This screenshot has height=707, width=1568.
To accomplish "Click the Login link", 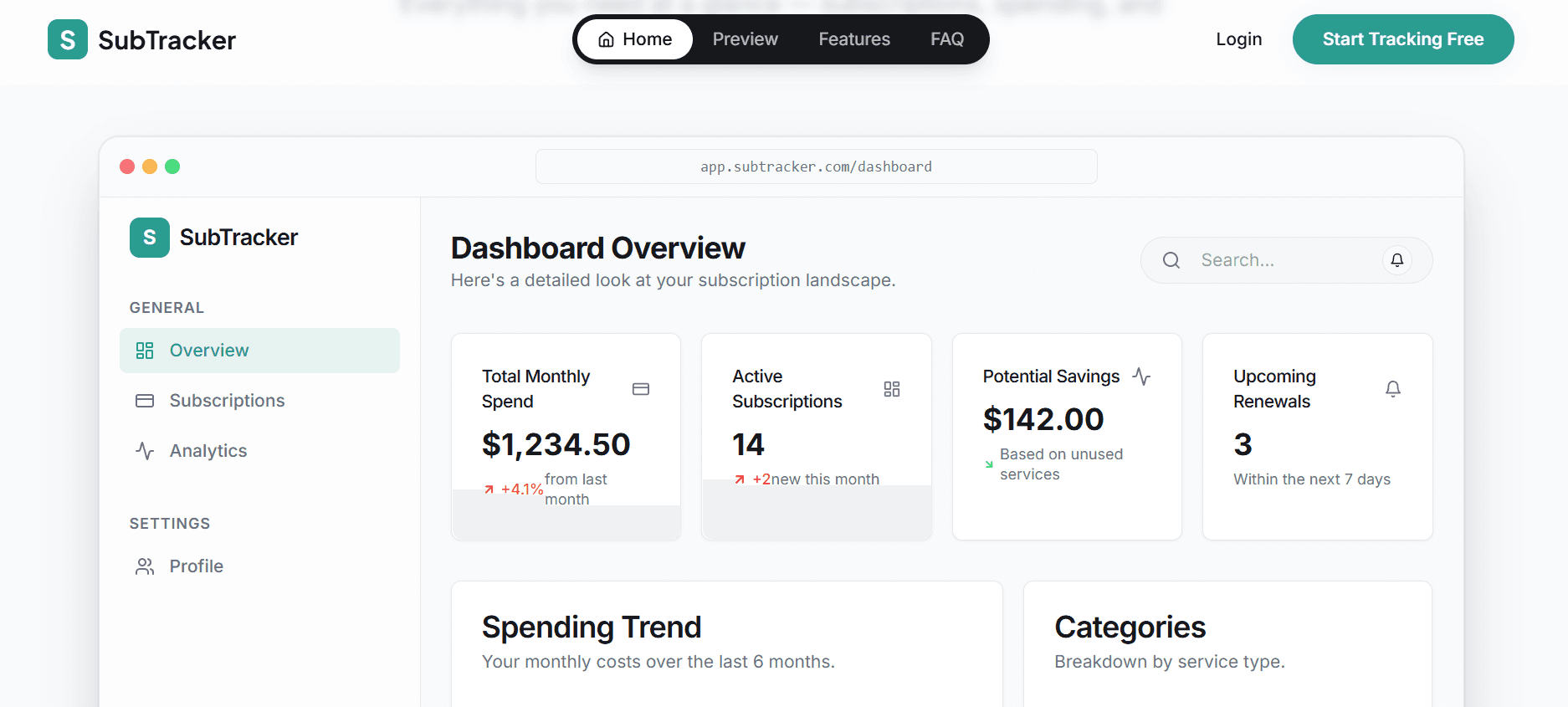I will [1238, 39].
